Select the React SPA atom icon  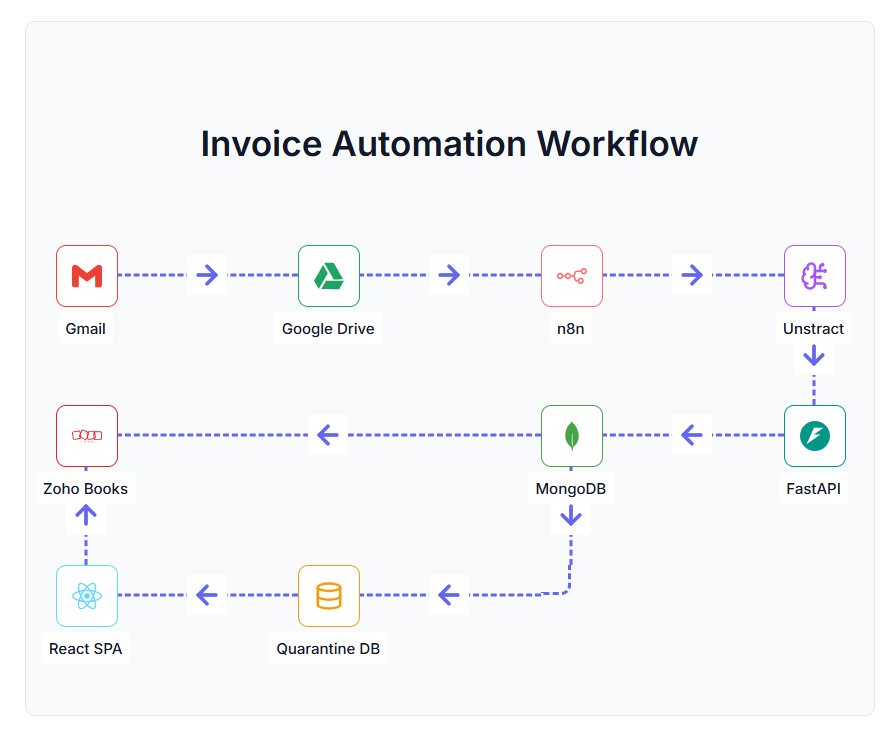pyautogui.click(x=87, y=596)
